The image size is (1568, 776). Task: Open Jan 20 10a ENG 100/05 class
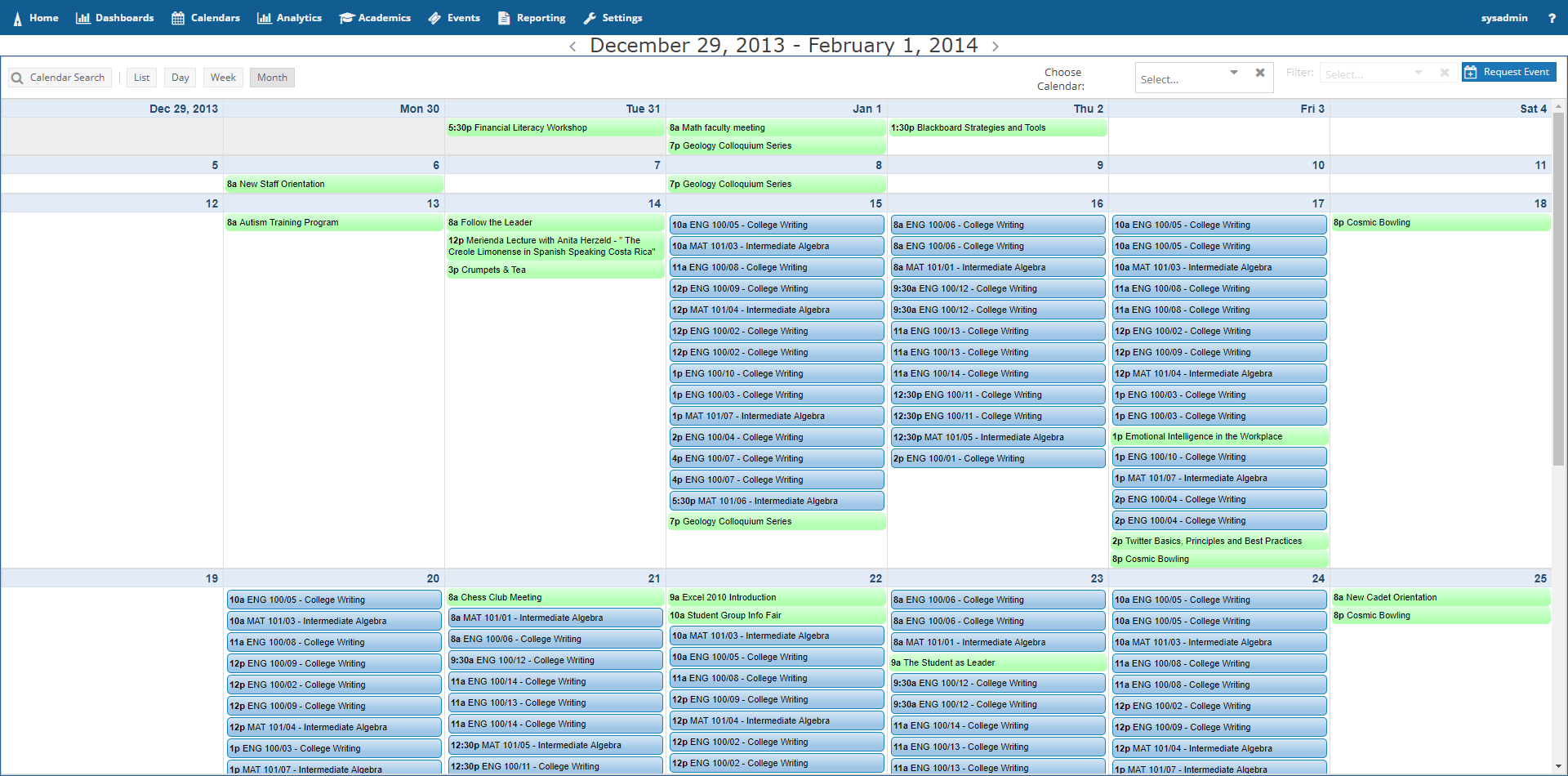[334, 600]
